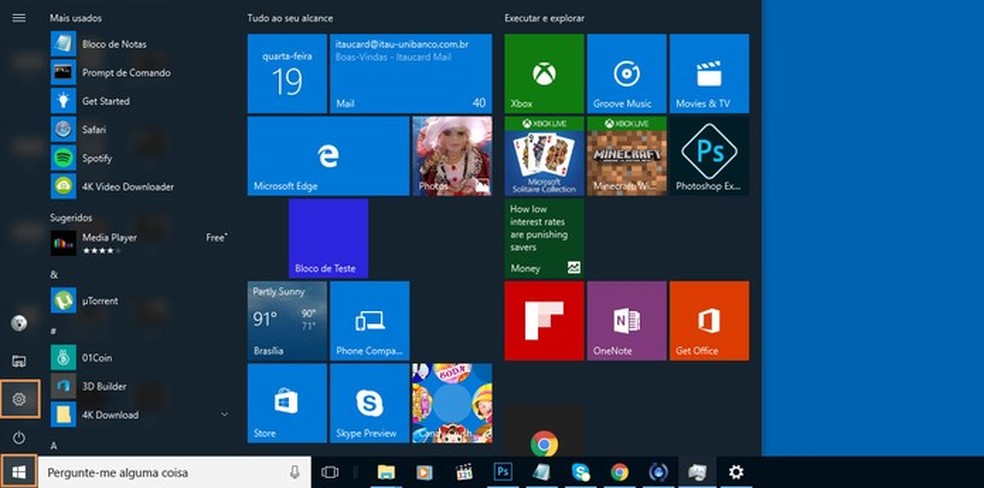Launch 3D Builder
The image size is (984, 488).
(x=139, y=386)
